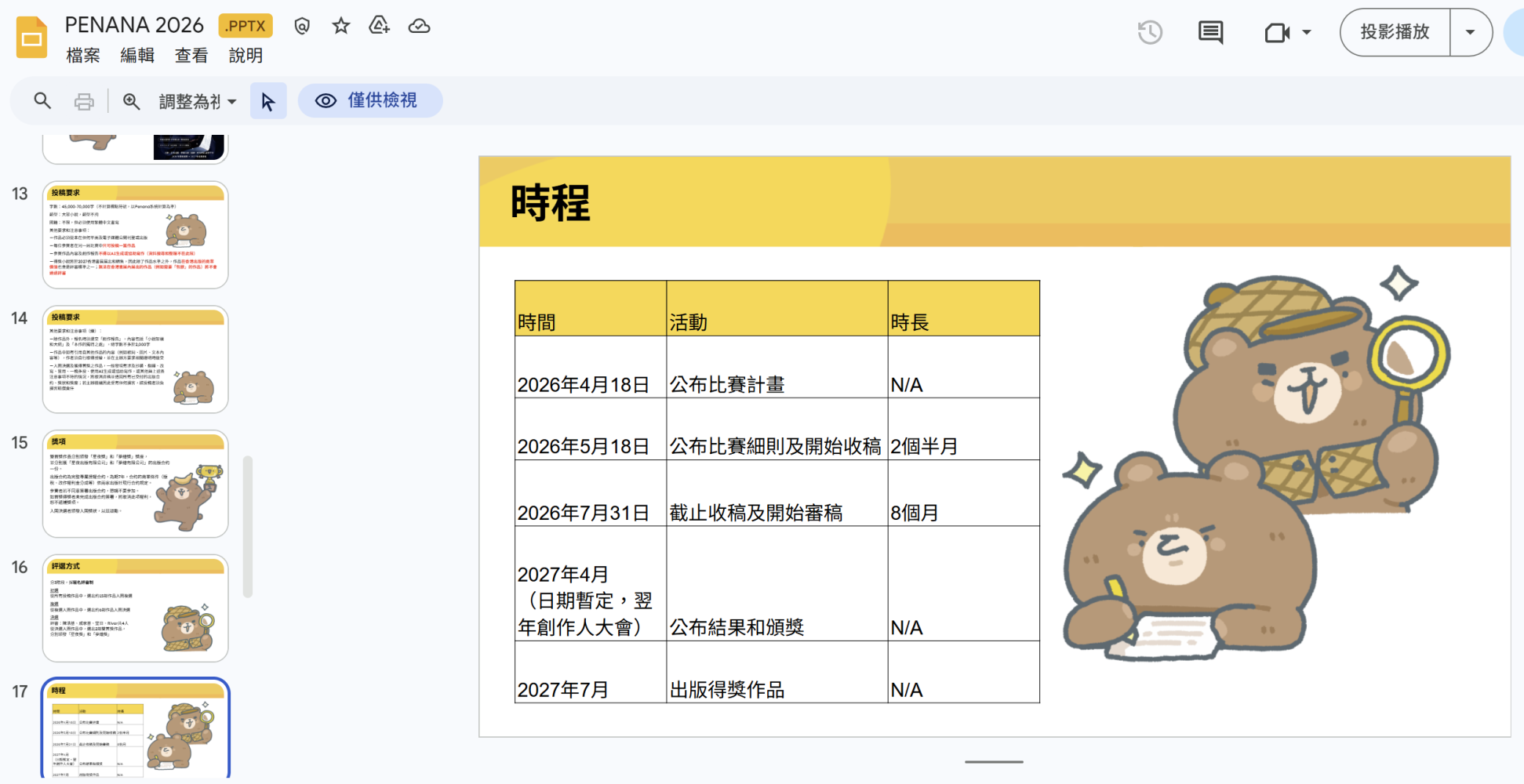Image resolution: width=1524 pixels, height=784 pixels.
Task: Click the PENANA 2026 document title
Action: coord(134,25)
